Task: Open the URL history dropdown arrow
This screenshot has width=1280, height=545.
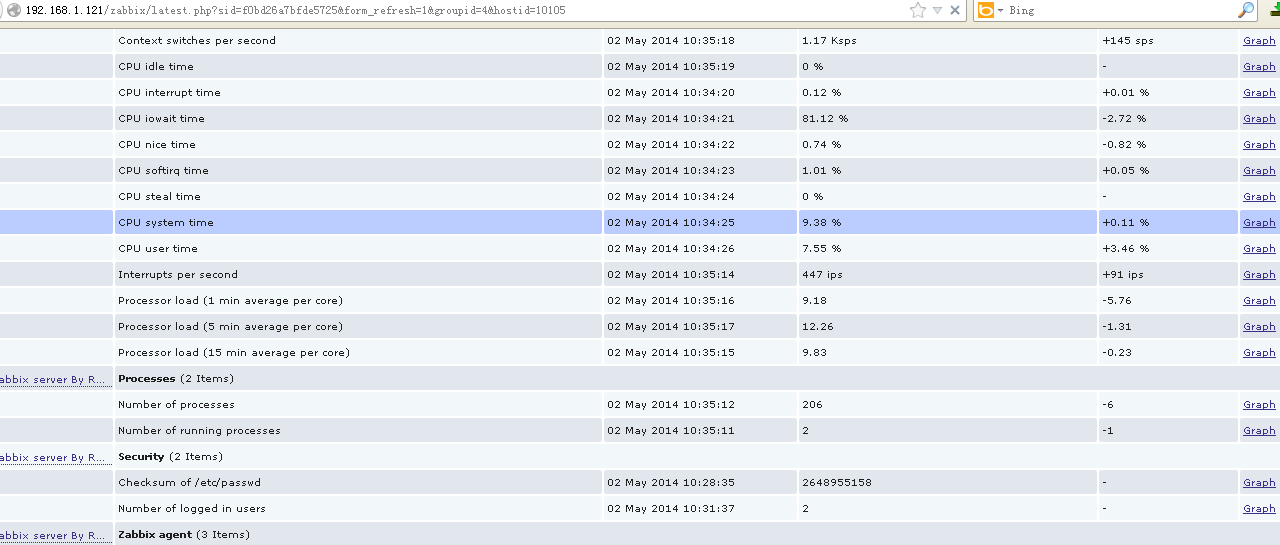Action: [937, 10]
